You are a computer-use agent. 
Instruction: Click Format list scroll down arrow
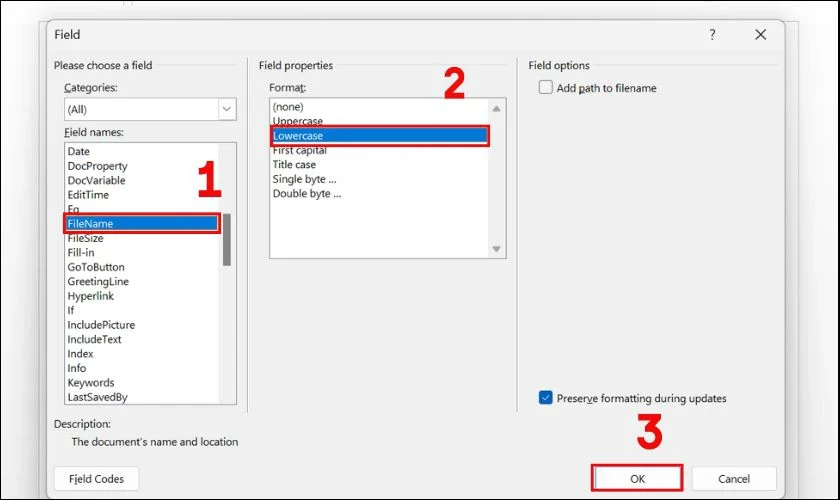496,249
